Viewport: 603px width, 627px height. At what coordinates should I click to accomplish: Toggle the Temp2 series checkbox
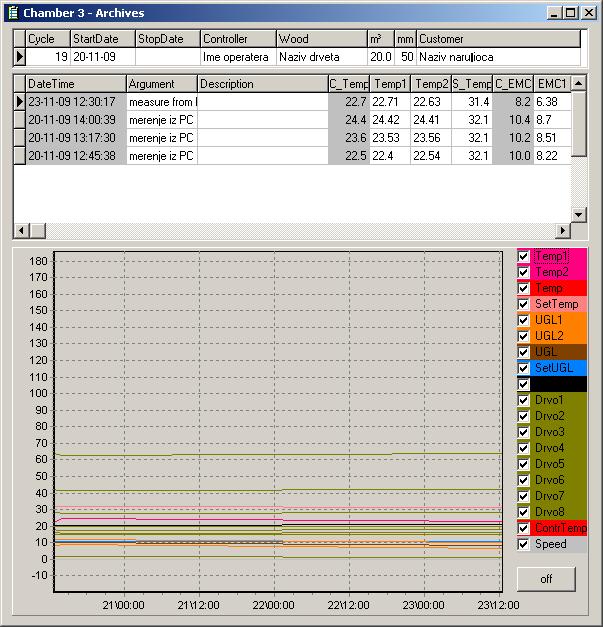point(523,272)
